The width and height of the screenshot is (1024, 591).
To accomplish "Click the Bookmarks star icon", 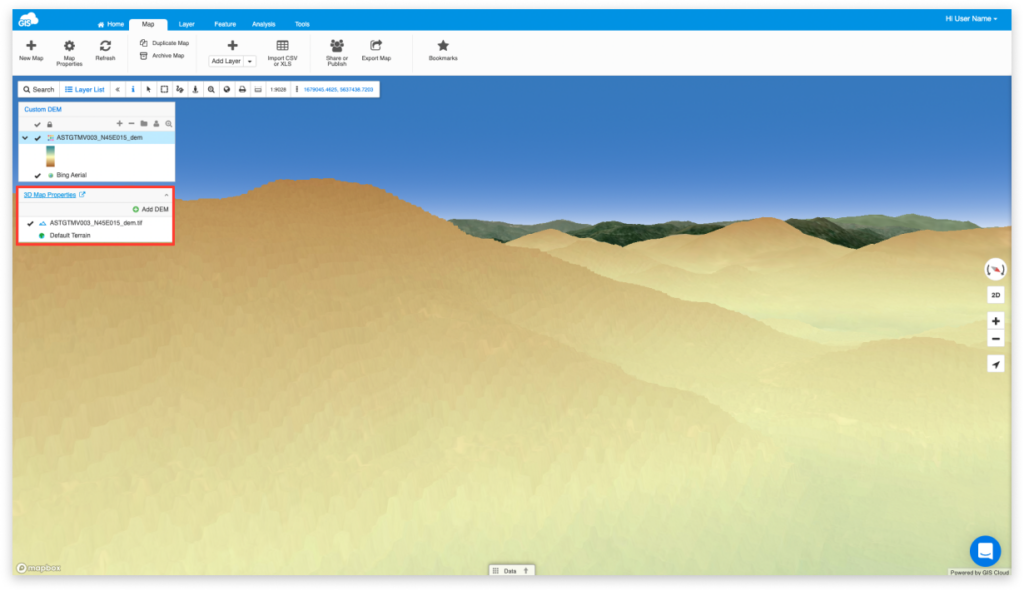I will point(442,47).
